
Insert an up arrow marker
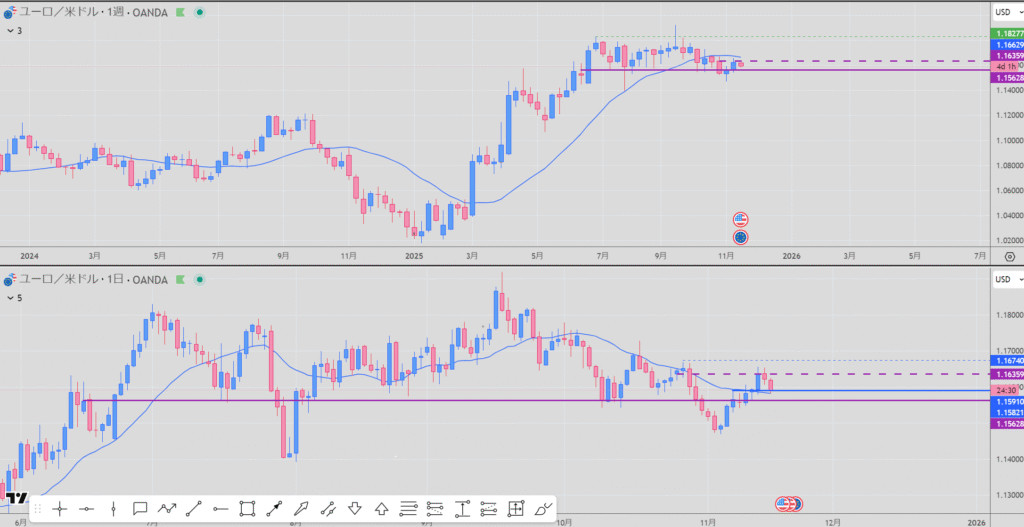381,509
